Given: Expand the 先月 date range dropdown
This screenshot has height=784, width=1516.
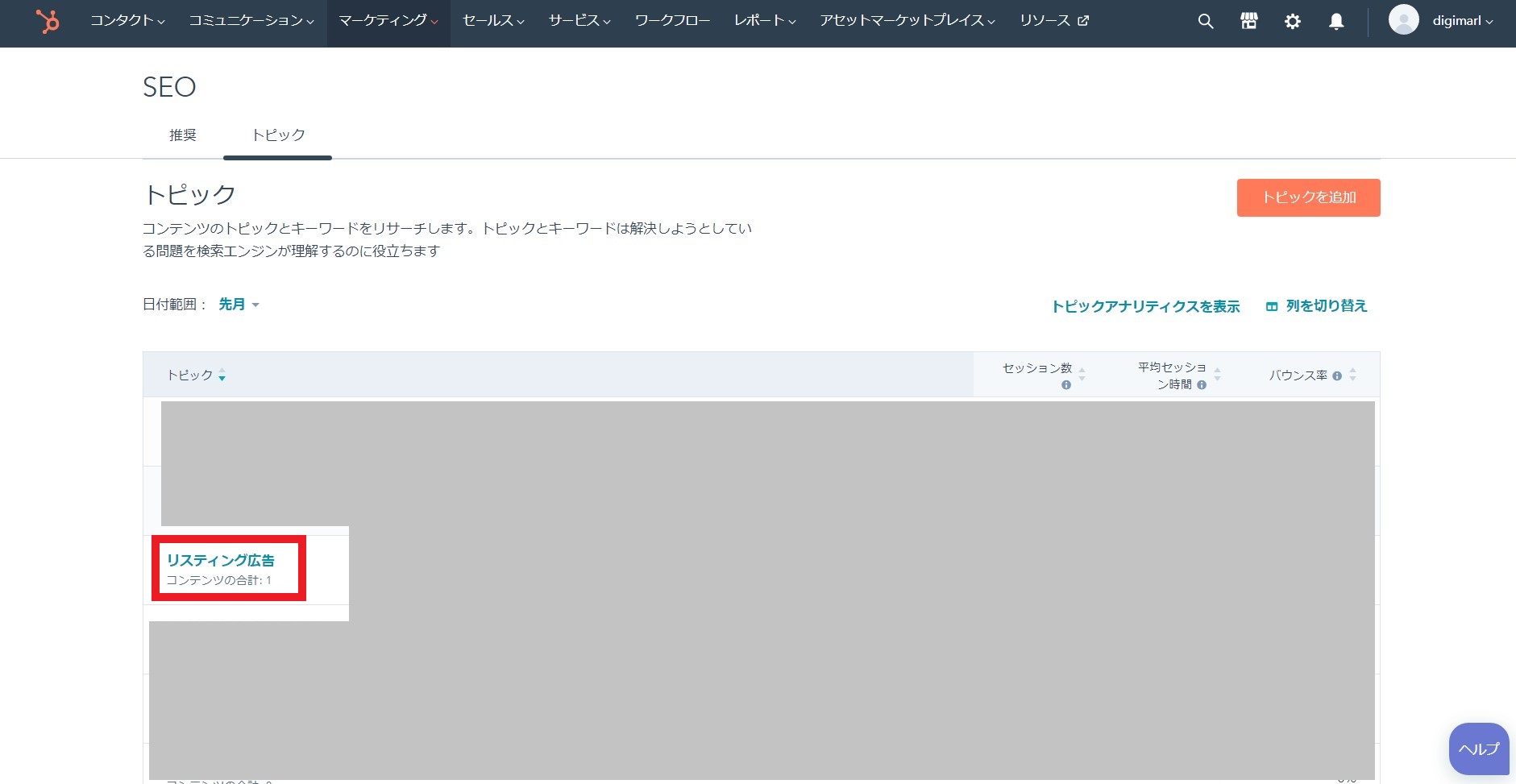Looking at the screenshot, I should 239,305.
